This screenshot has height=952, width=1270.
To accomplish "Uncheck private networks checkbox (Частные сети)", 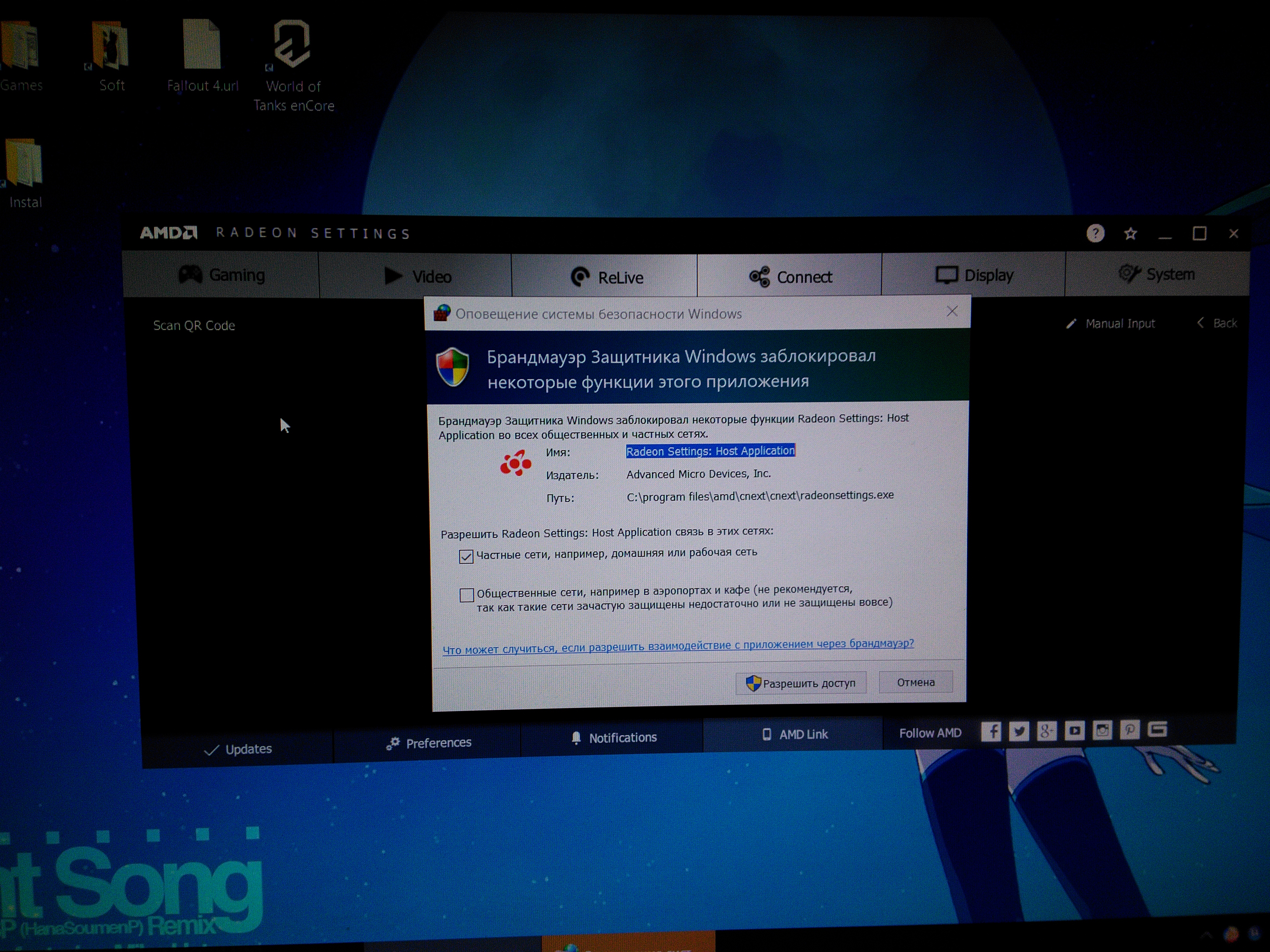I will pyautogui.click(x=466, y=557).
